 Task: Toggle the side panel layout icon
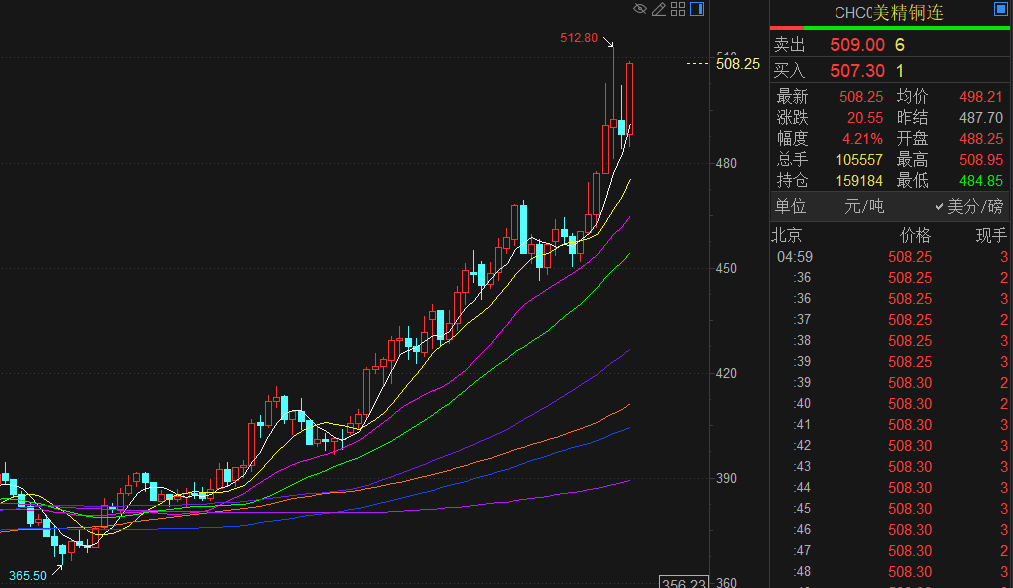[697, 9]
